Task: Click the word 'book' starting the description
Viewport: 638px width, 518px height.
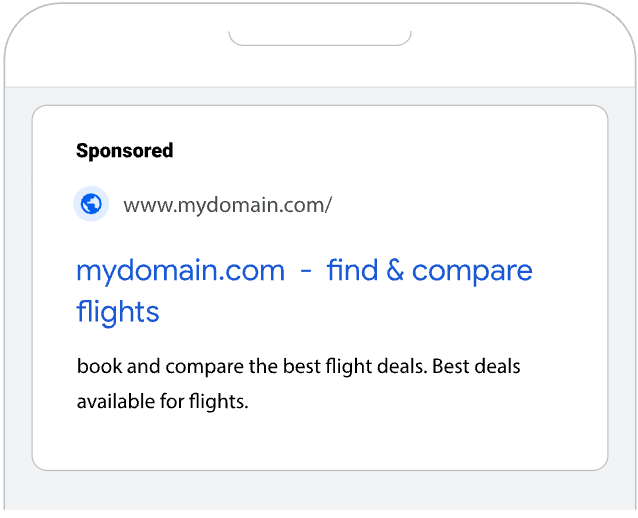Action: tap(97, 366)
